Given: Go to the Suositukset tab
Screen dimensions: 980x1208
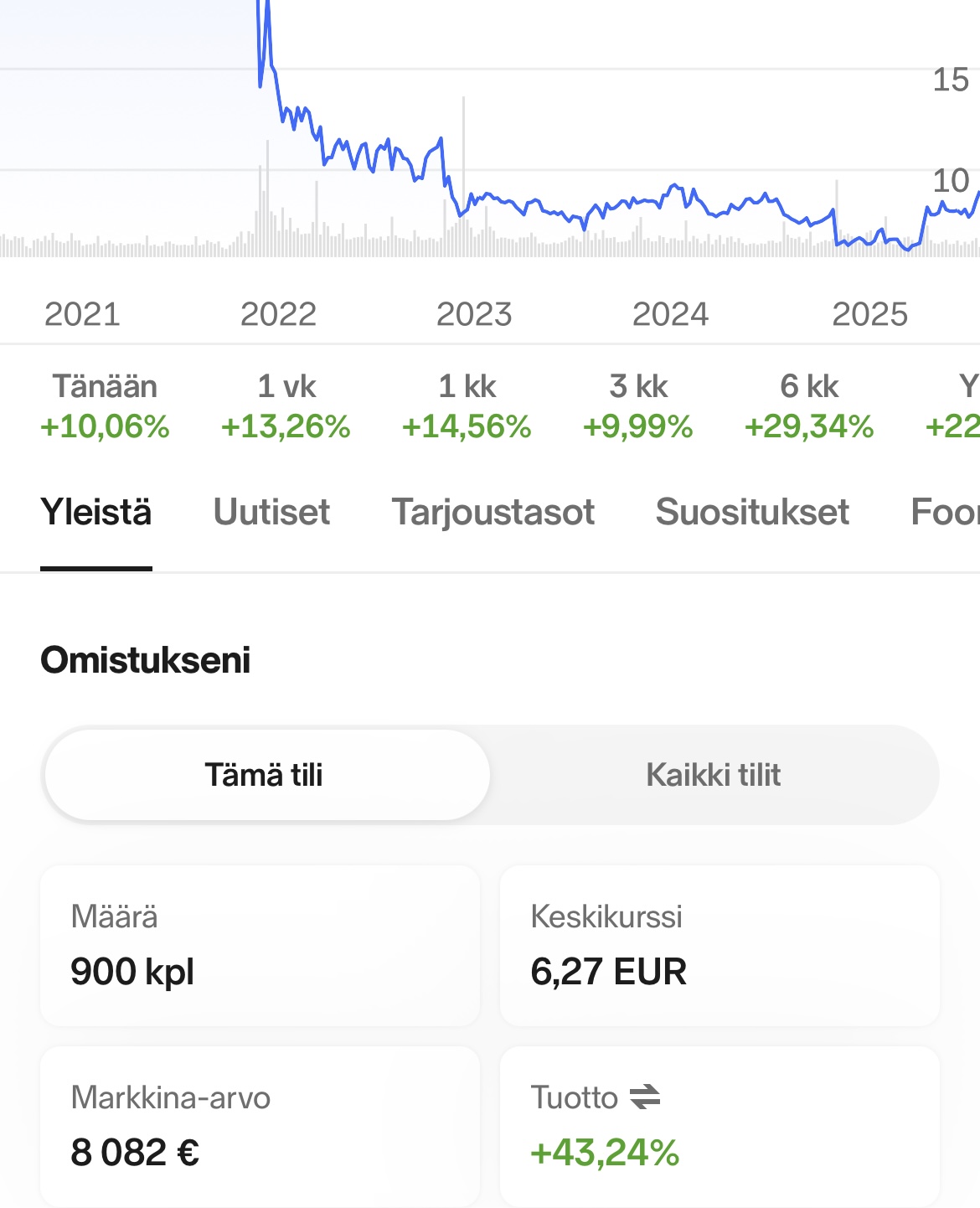Looking at the screenshot, I should (x=752, y=513).
